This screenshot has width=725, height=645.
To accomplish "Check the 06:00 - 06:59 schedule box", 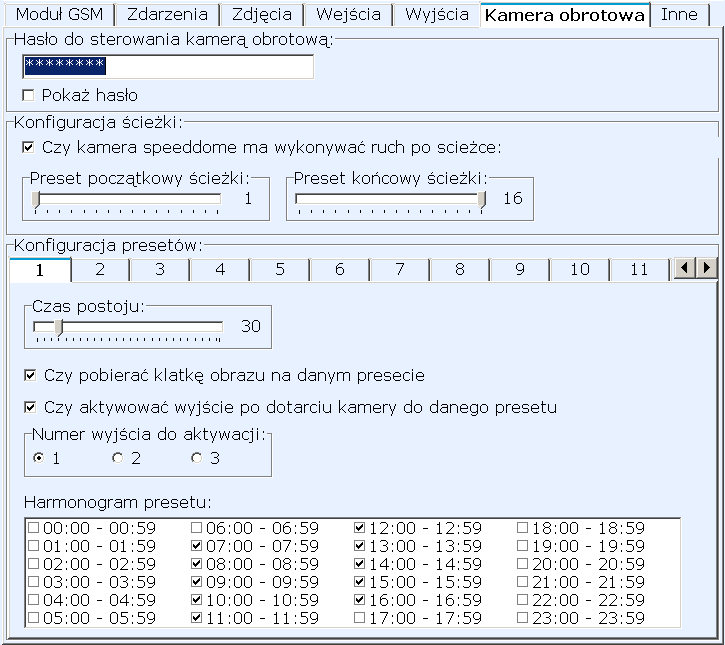I will pos(197,528).
